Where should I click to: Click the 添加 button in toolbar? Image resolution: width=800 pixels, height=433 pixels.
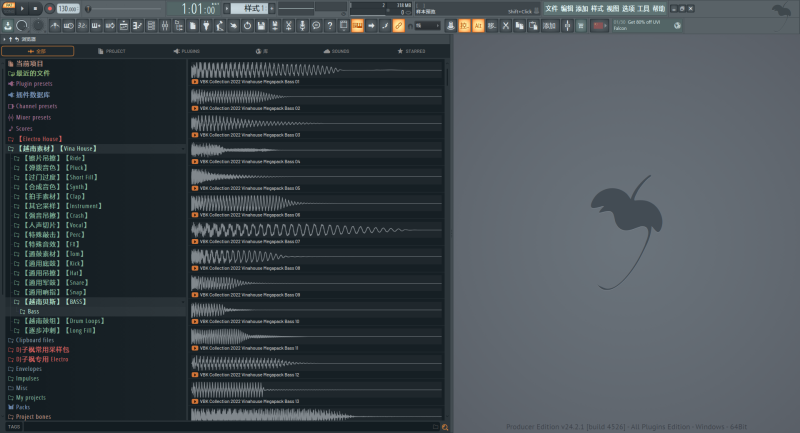point(550,24)
